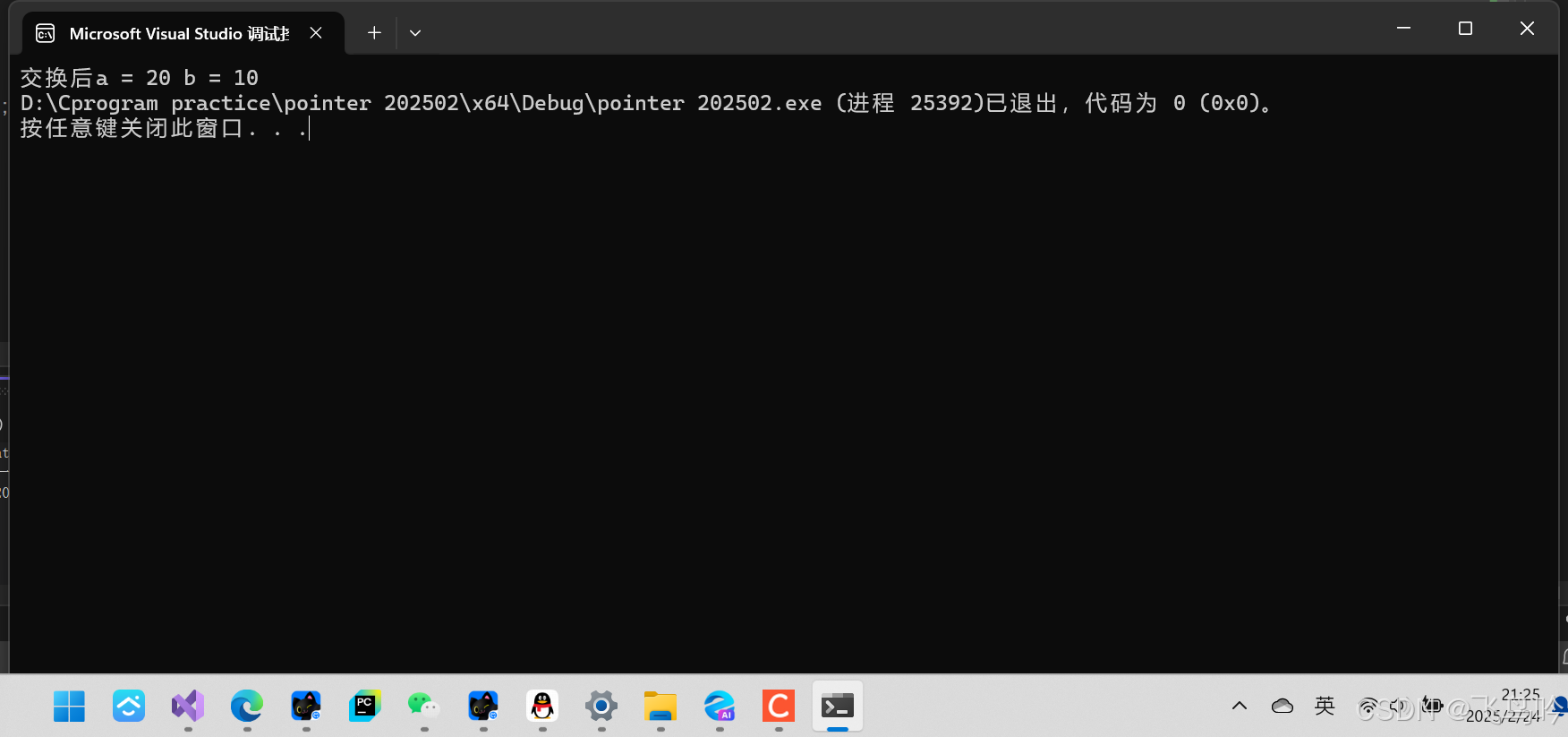Select the active Terminal taskbar icon
The height and width of the screenshot is (737, 1568).
(x=838, y=707)
